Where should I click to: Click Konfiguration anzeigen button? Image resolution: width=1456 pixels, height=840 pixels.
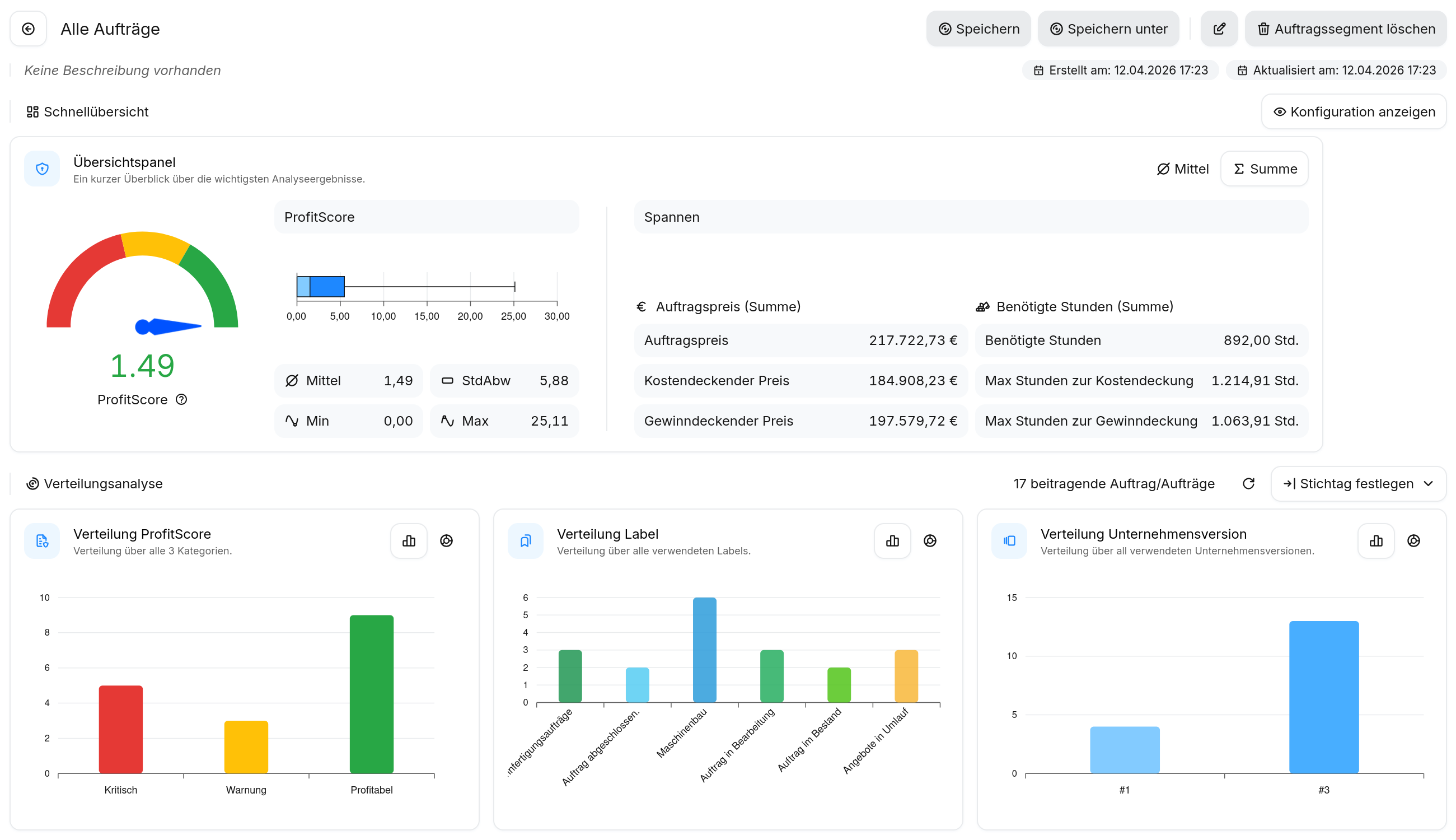1354,112
